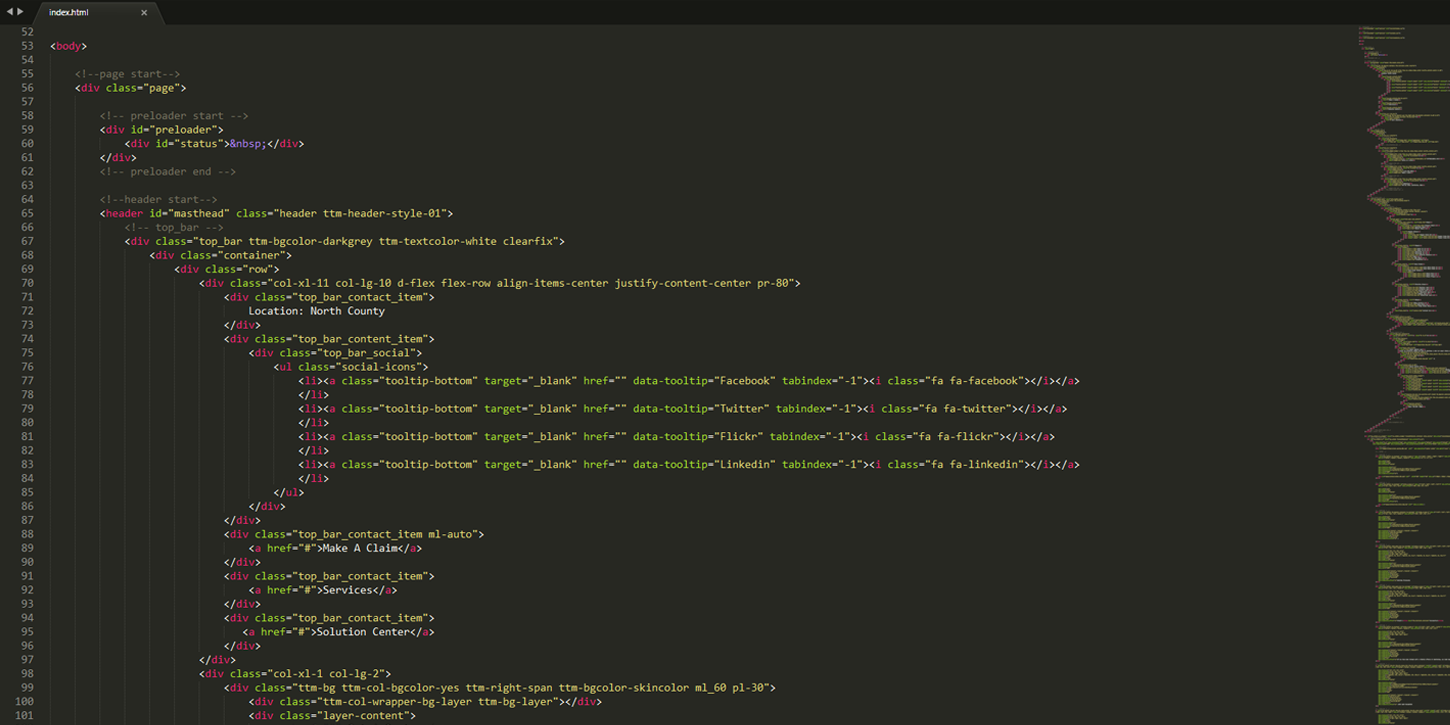The height and width of the screenshot is (725, 1450).
Task: Click the previous tab arrow in tab bar
Action: (10, 12)
